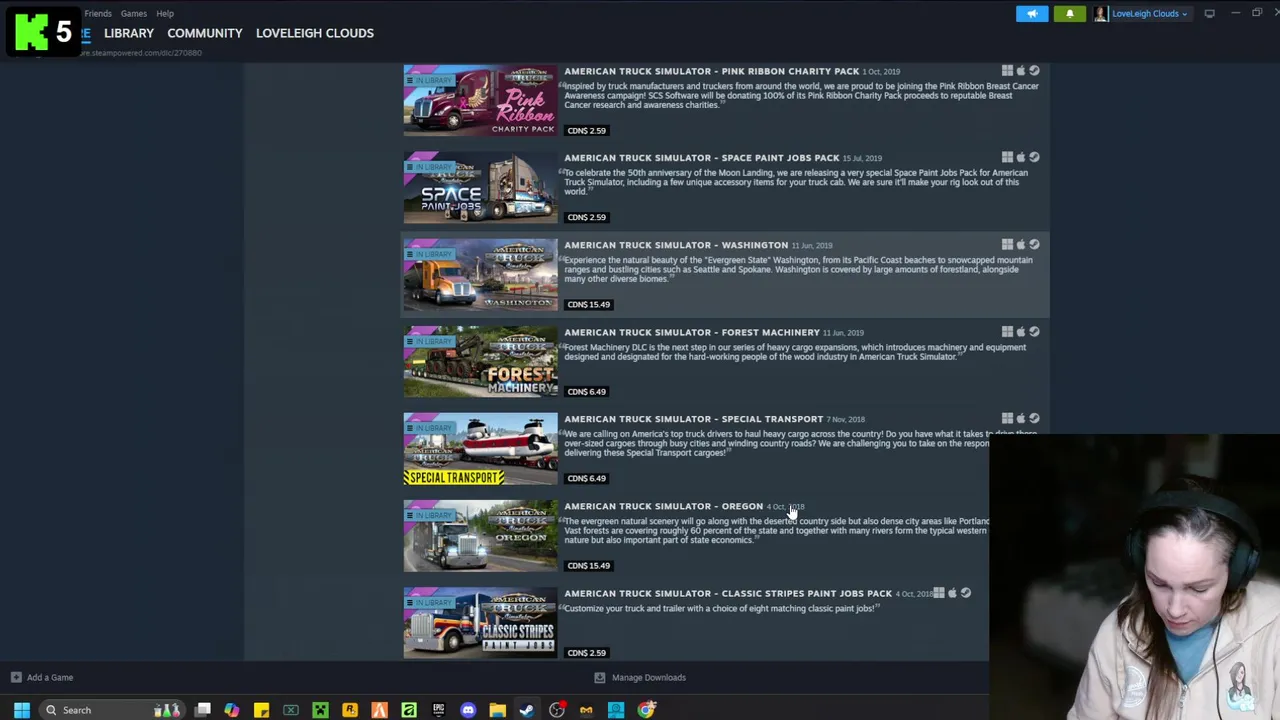This screenshot has height=720, width=1280.
Task: Click Pink Ribbon pack CDN$ 2.59 price
Action: 587,131
